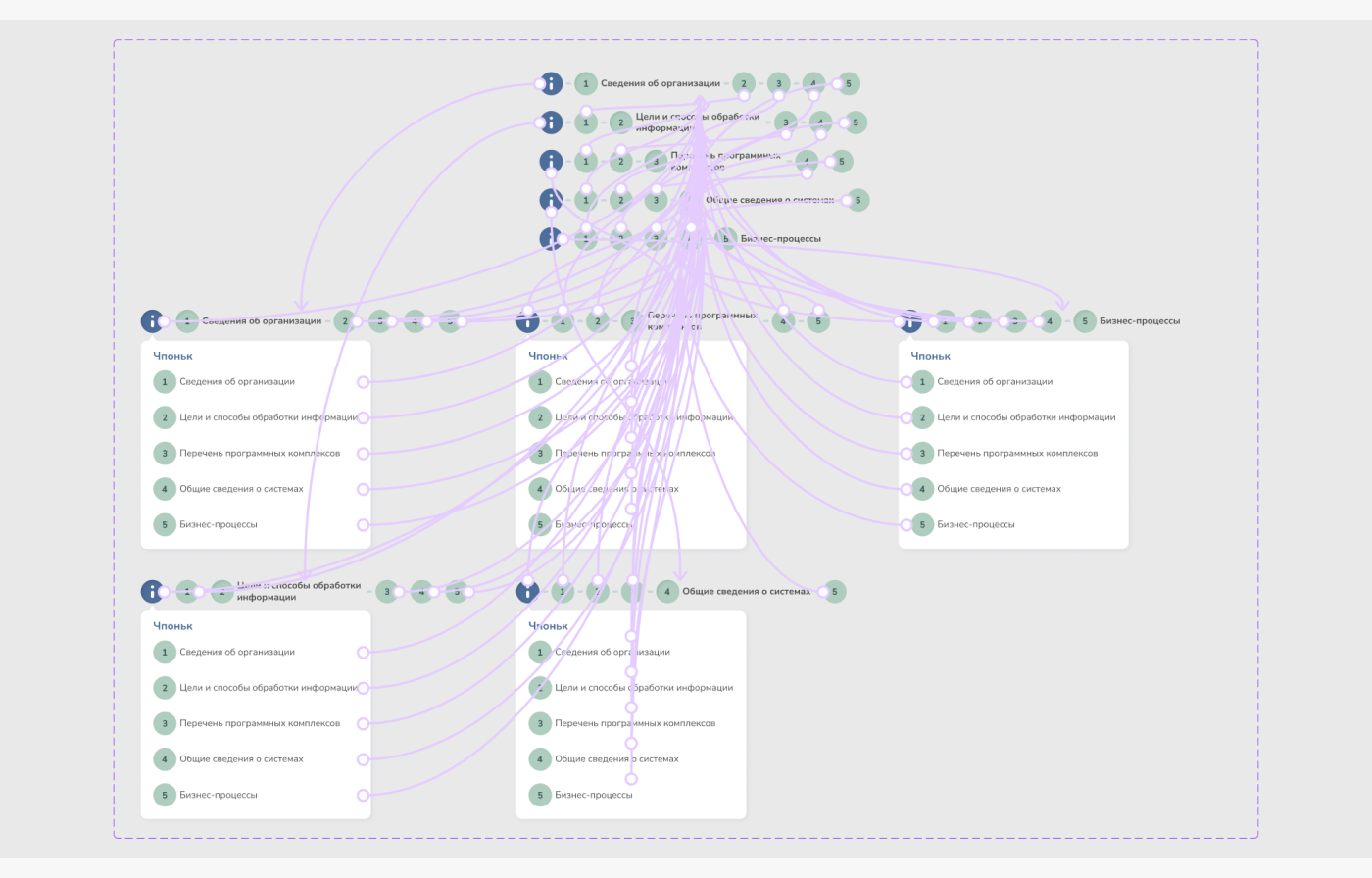Click step 5 circle labeled Бизнес-процессы above right card
The height and width of the screenshot is (878, 1372).
tap(1085, 321)
